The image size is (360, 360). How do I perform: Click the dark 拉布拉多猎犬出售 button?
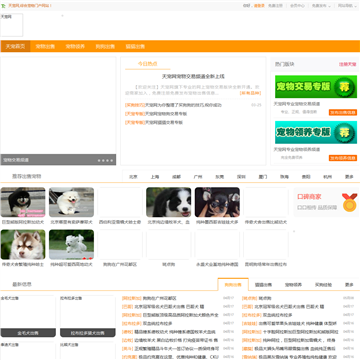pyautogui.click(x=88, y=333)
